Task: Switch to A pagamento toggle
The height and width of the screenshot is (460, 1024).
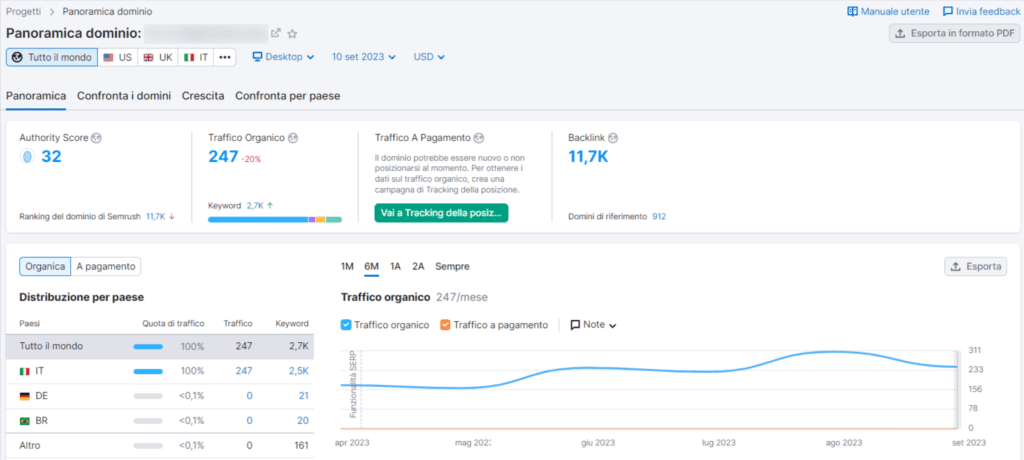Action: tap(106, 267)
